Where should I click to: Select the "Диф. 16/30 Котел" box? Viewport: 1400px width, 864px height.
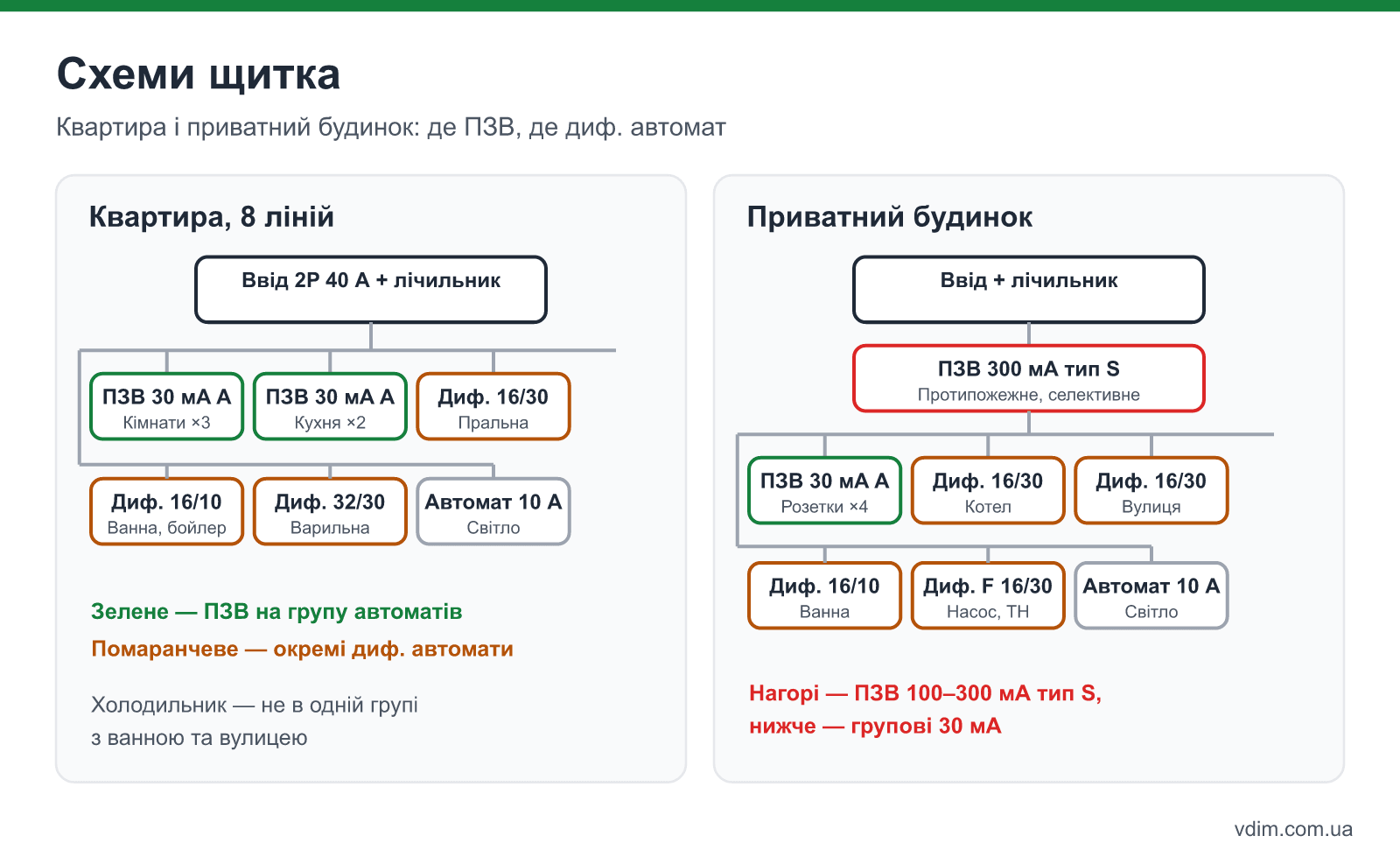point(988,491)
